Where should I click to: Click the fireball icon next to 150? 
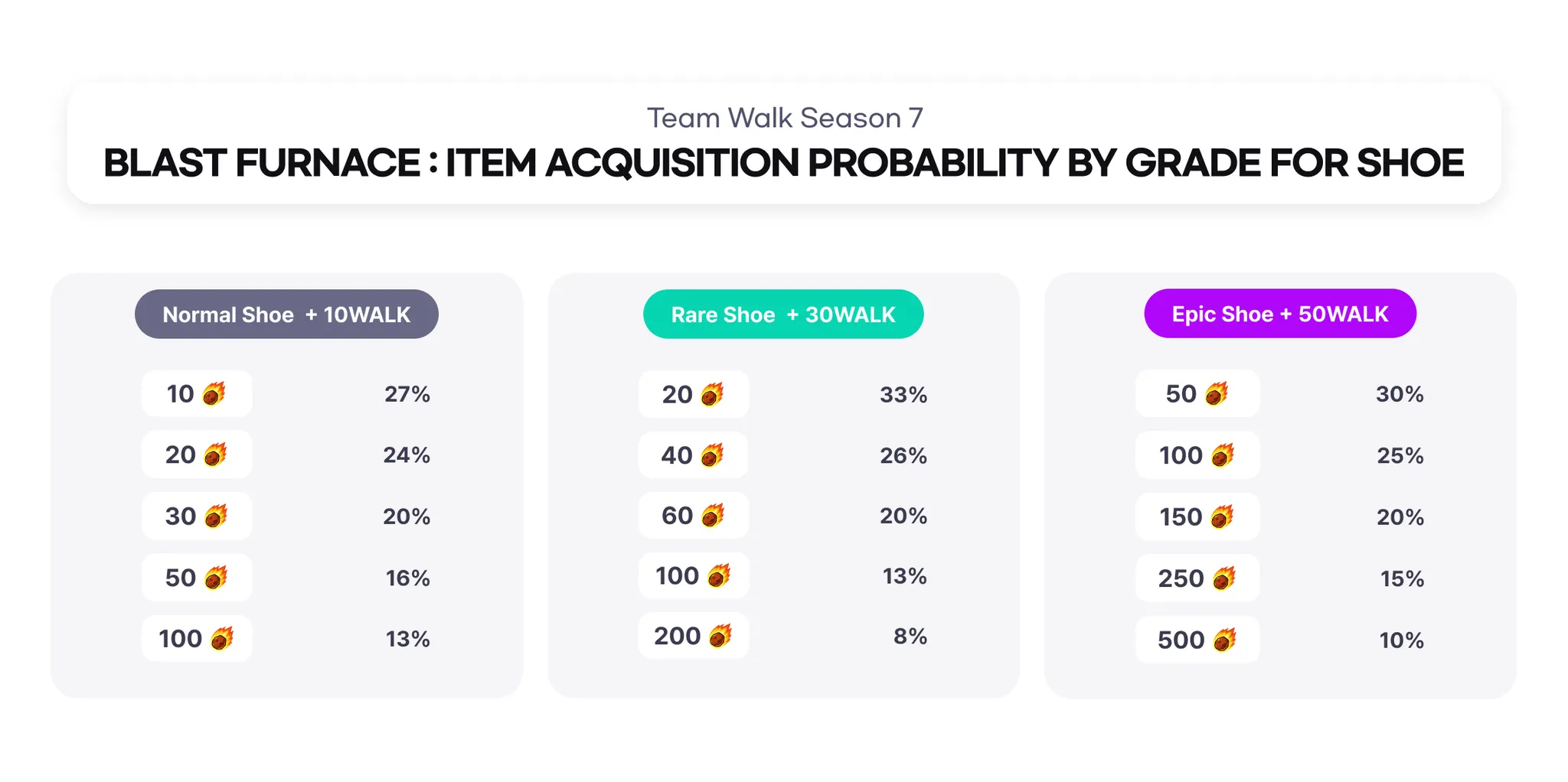pos(1222,517)
